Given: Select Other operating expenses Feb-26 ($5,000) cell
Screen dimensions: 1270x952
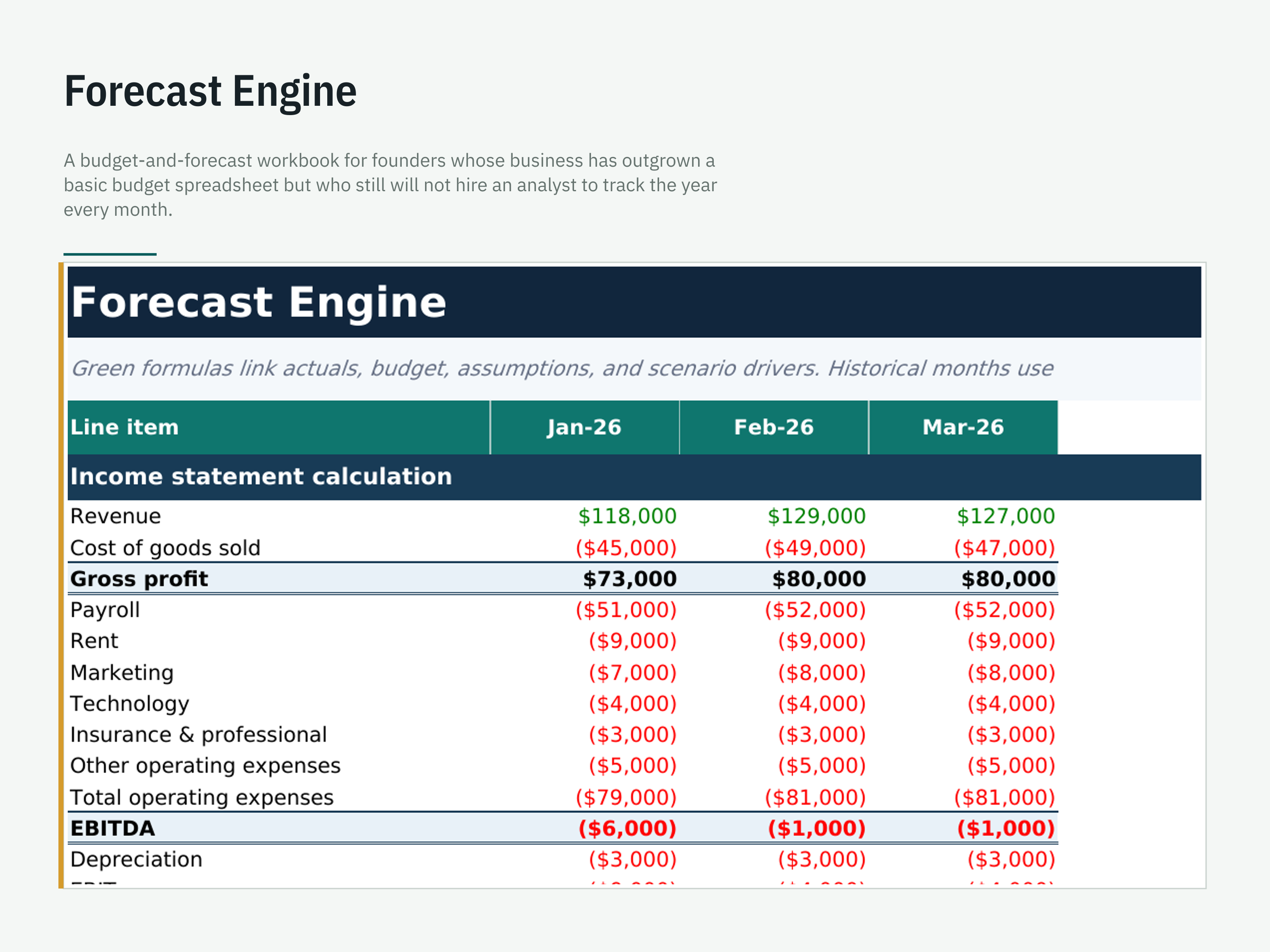Looking at the screenshot, I should point(822,765).
